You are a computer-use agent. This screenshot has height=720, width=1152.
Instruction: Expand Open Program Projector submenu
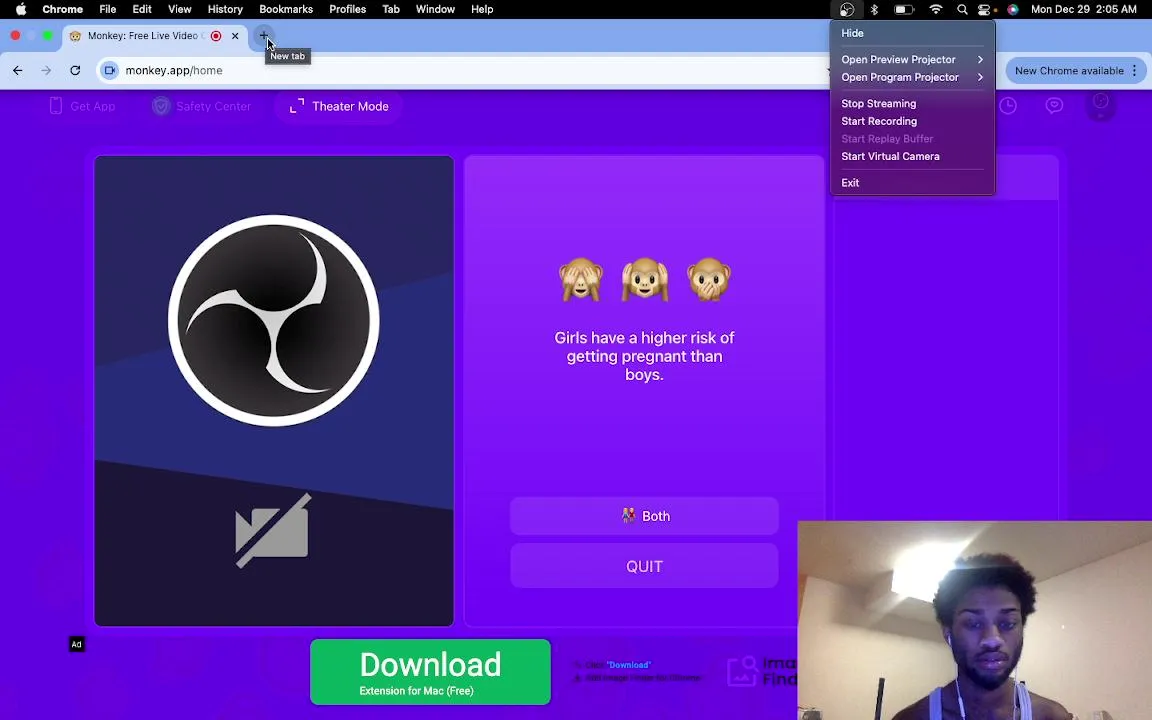click(912, 77)
